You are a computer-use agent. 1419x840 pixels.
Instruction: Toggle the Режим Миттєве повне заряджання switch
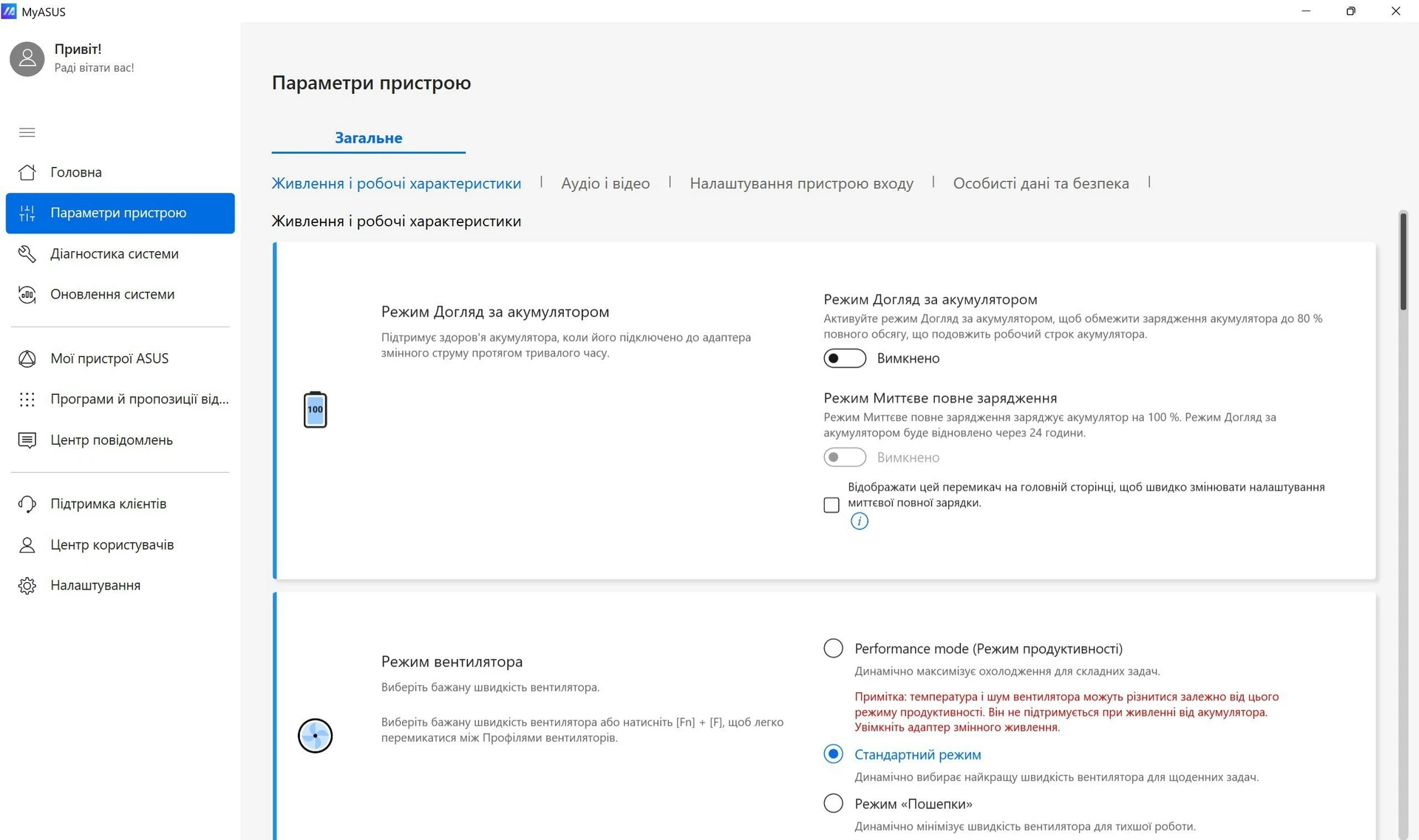pyautogui.click(x=845, y=457)
